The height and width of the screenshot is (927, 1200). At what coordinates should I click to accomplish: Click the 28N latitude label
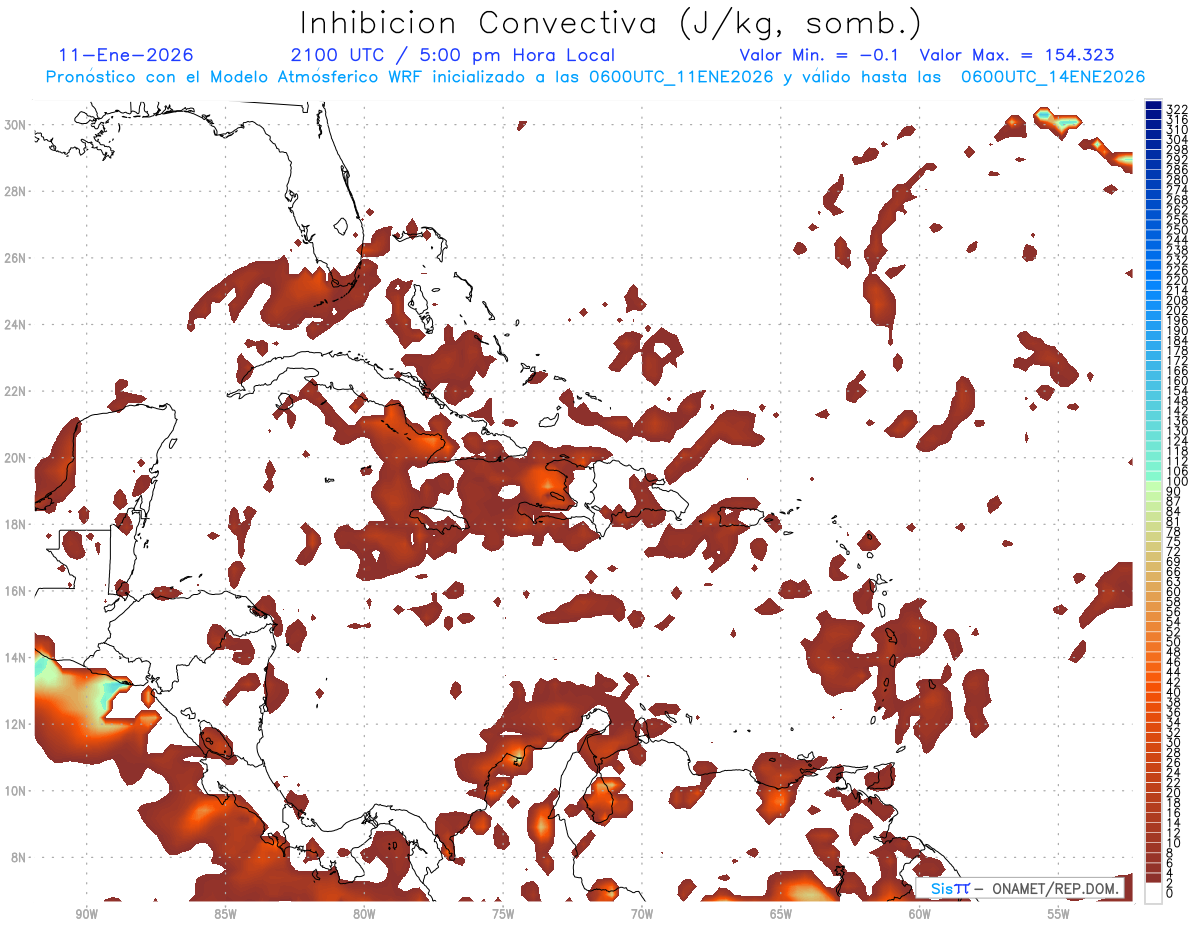point(17,191)
